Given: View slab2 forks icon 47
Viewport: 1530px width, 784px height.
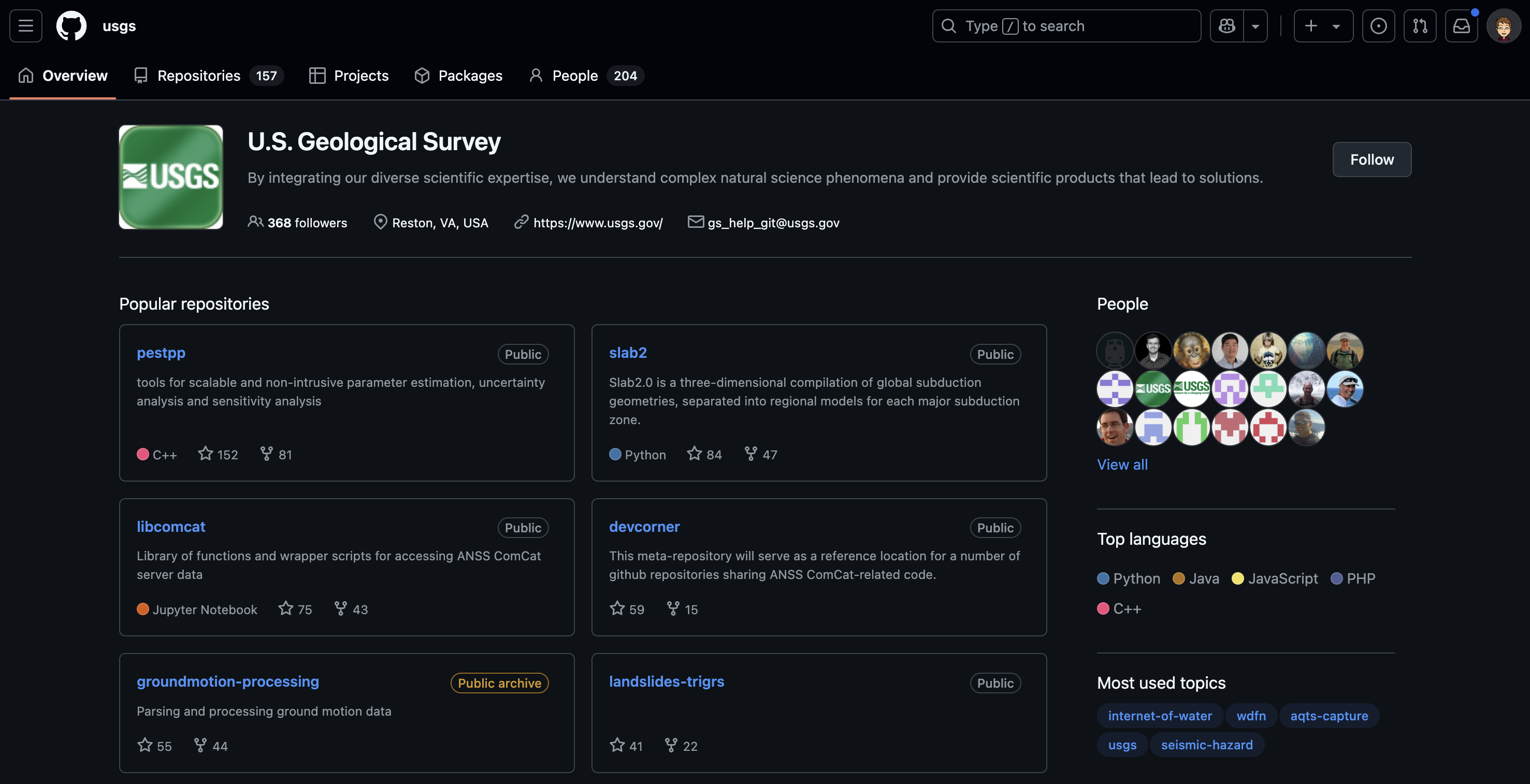Looking at the screenshot, I should pos(761,454).
